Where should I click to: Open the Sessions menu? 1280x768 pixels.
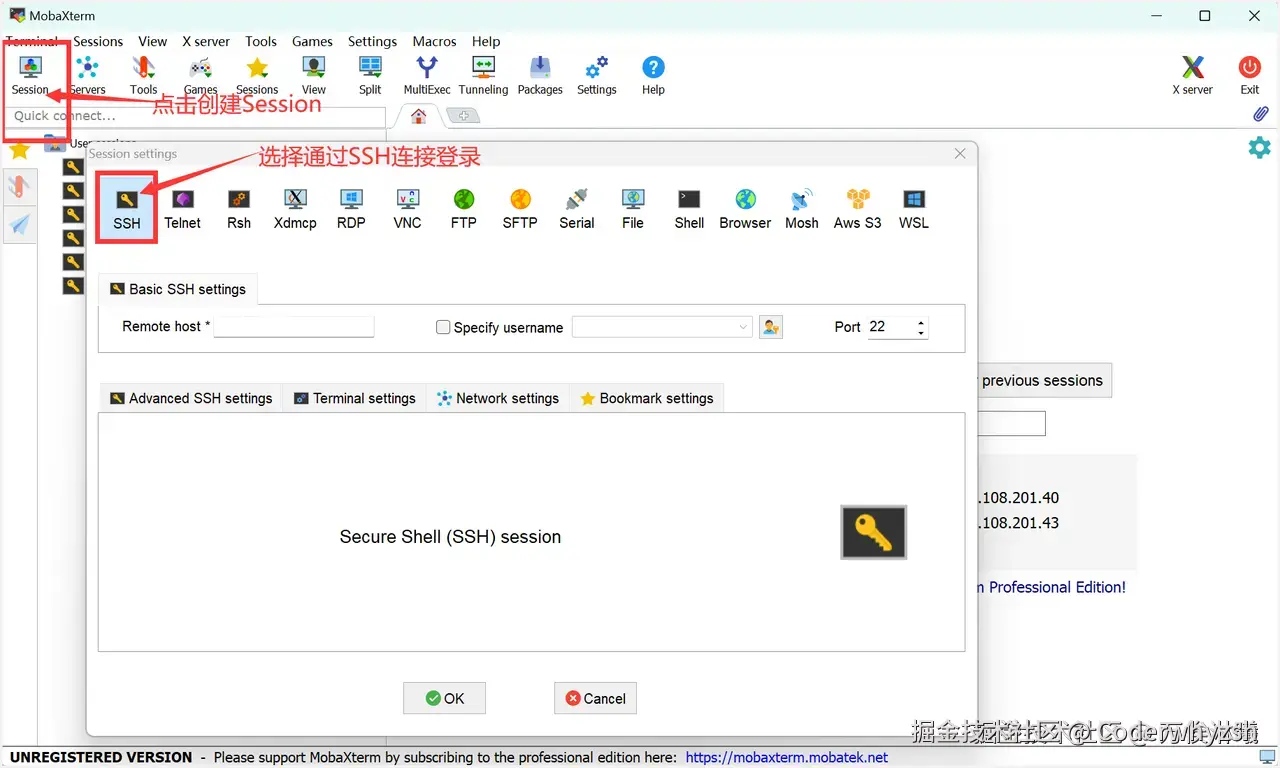pyautogui.click(x=98, y=41)
